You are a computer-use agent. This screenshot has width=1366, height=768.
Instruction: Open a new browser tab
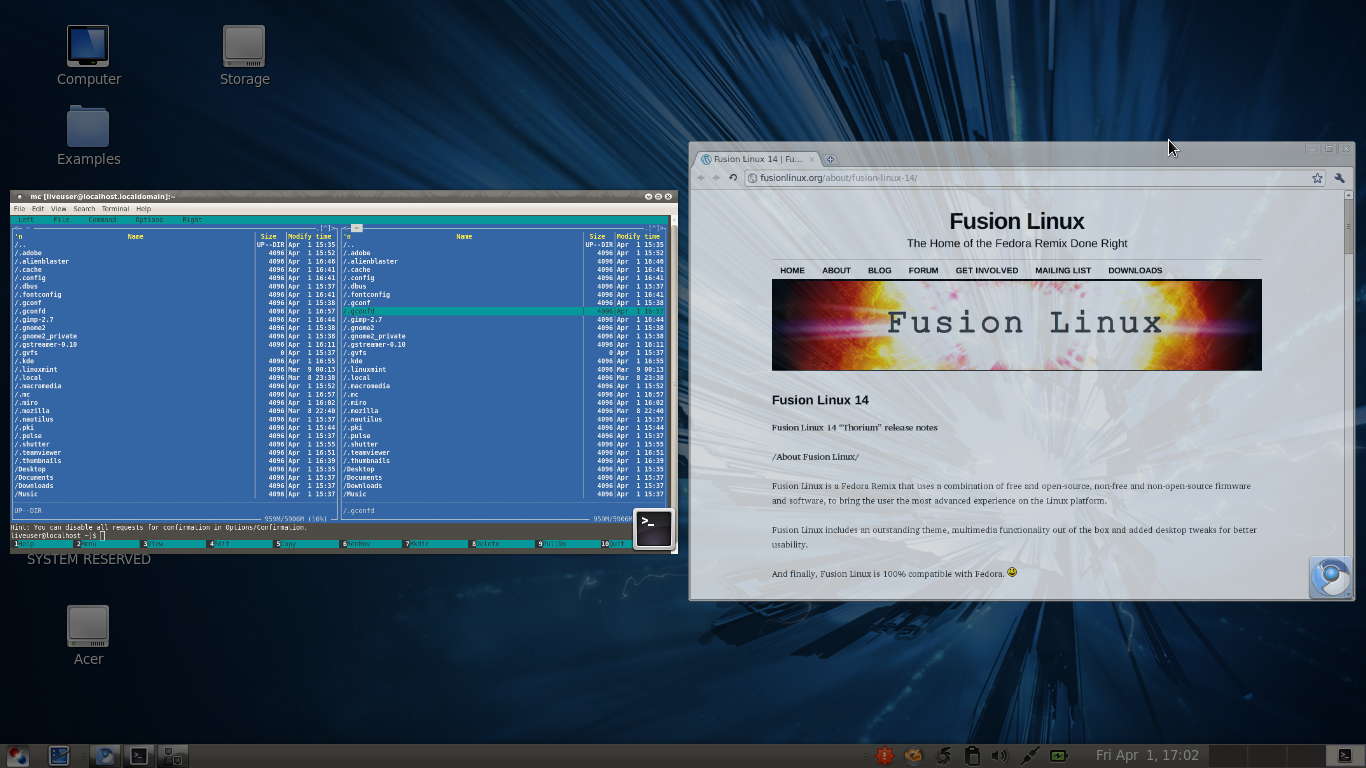[830, 159]
